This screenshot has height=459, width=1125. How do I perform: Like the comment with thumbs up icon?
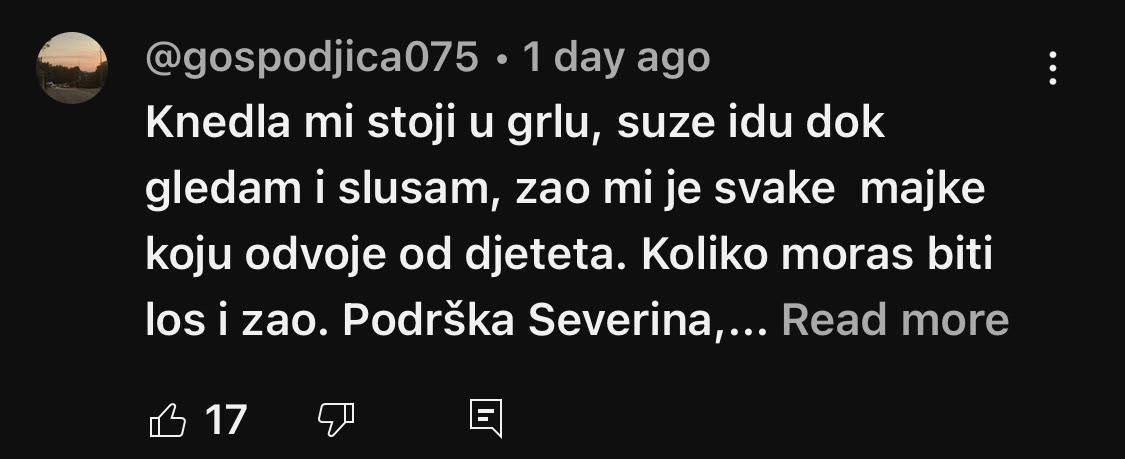pyautogui.click(x=167, y=420)
